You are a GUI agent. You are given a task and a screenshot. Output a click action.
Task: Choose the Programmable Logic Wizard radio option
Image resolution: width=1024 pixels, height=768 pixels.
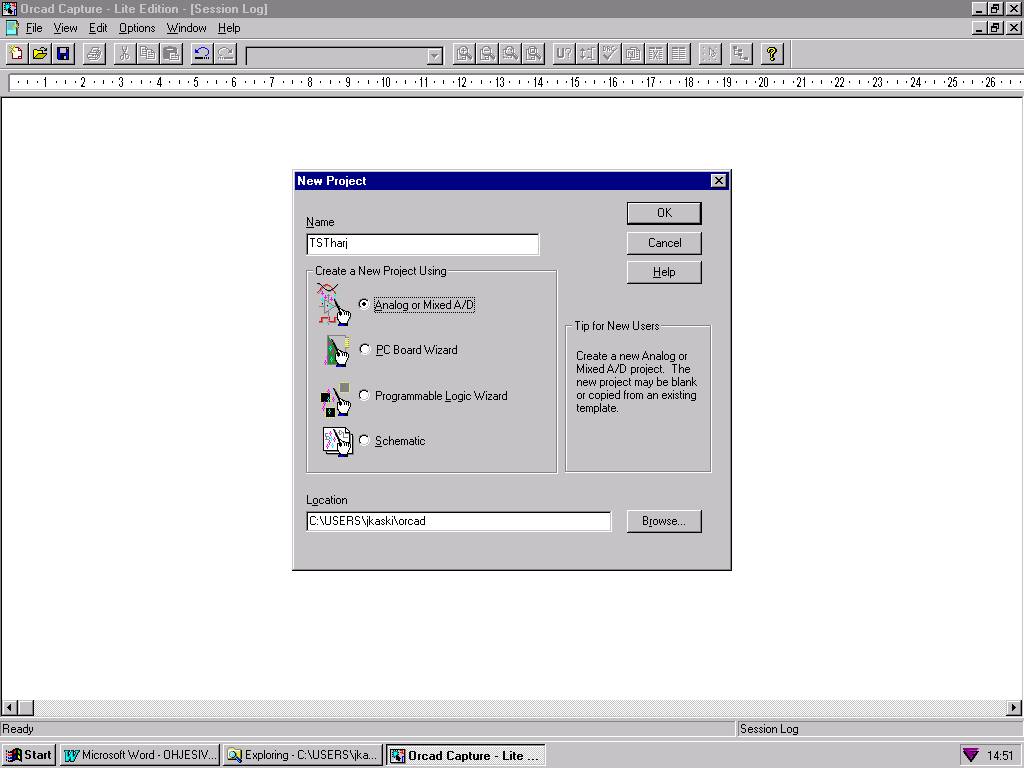pyautogui.click(x=364, y=395)
